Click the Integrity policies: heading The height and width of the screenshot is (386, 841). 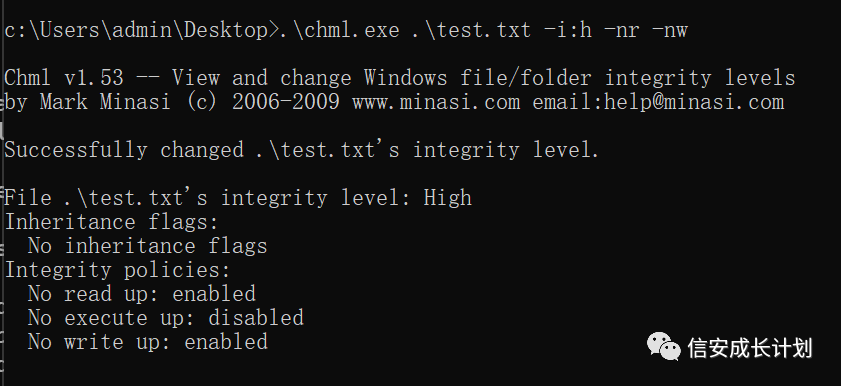(x=117, y=270)
